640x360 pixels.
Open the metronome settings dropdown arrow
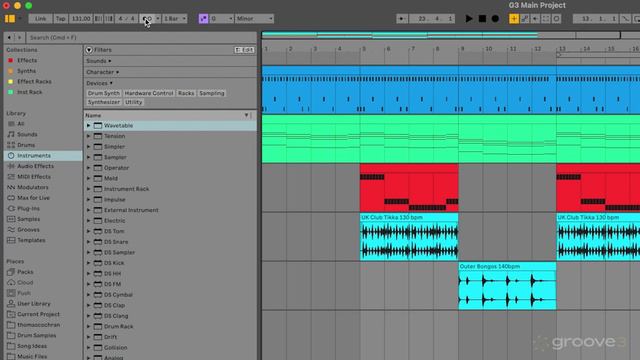[158, 18]
